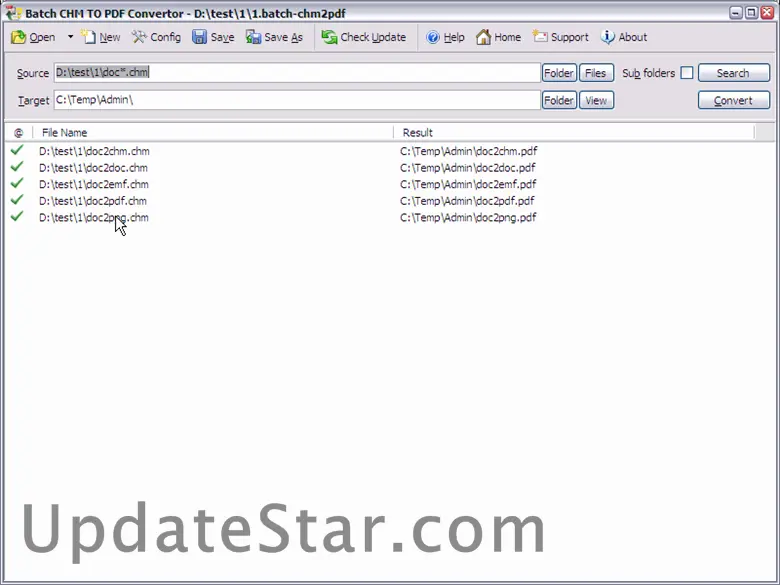Open Config settings tool icon
This screenshot has height=585, width=780.
click(139, 37)
